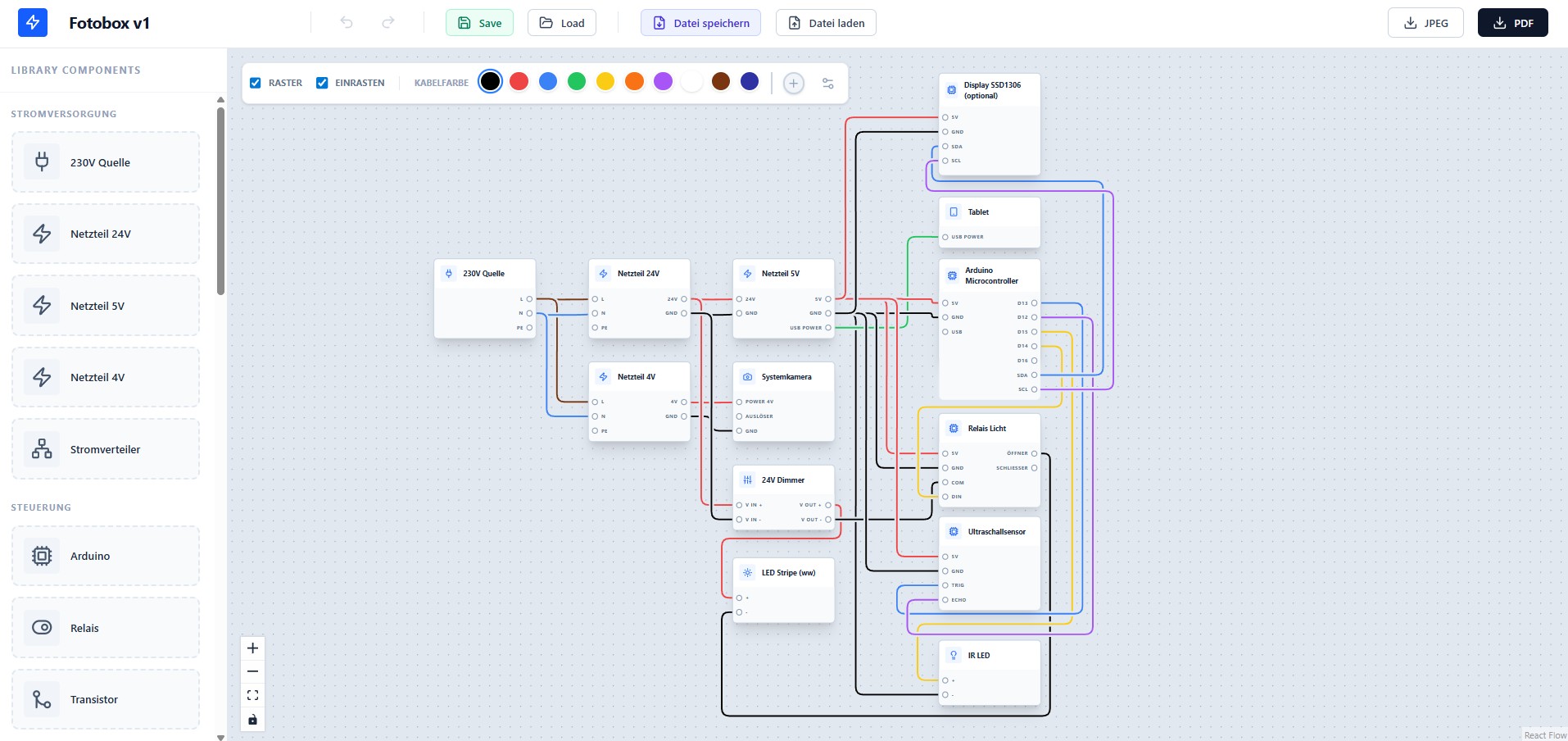Add Relais library component
The height and width of the screenshot is (741, 1568).
coord(106,628)
